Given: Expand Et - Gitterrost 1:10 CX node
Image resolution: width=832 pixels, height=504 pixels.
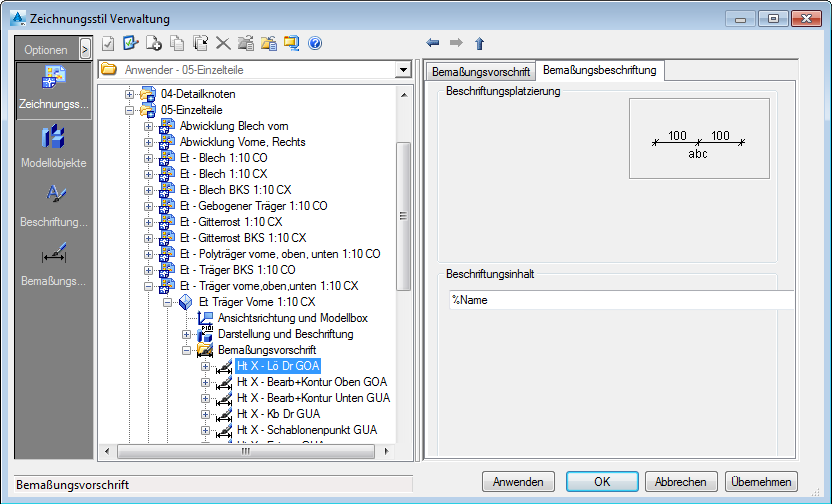Looking at the screenshot, I should (x=149, y=222).
